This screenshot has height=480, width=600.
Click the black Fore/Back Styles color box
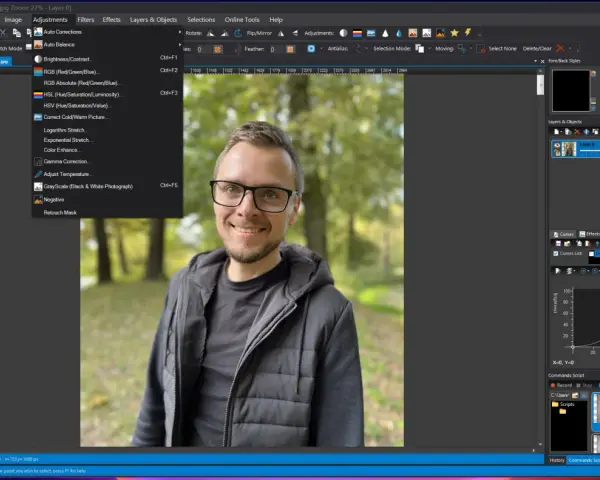[571, 91]
